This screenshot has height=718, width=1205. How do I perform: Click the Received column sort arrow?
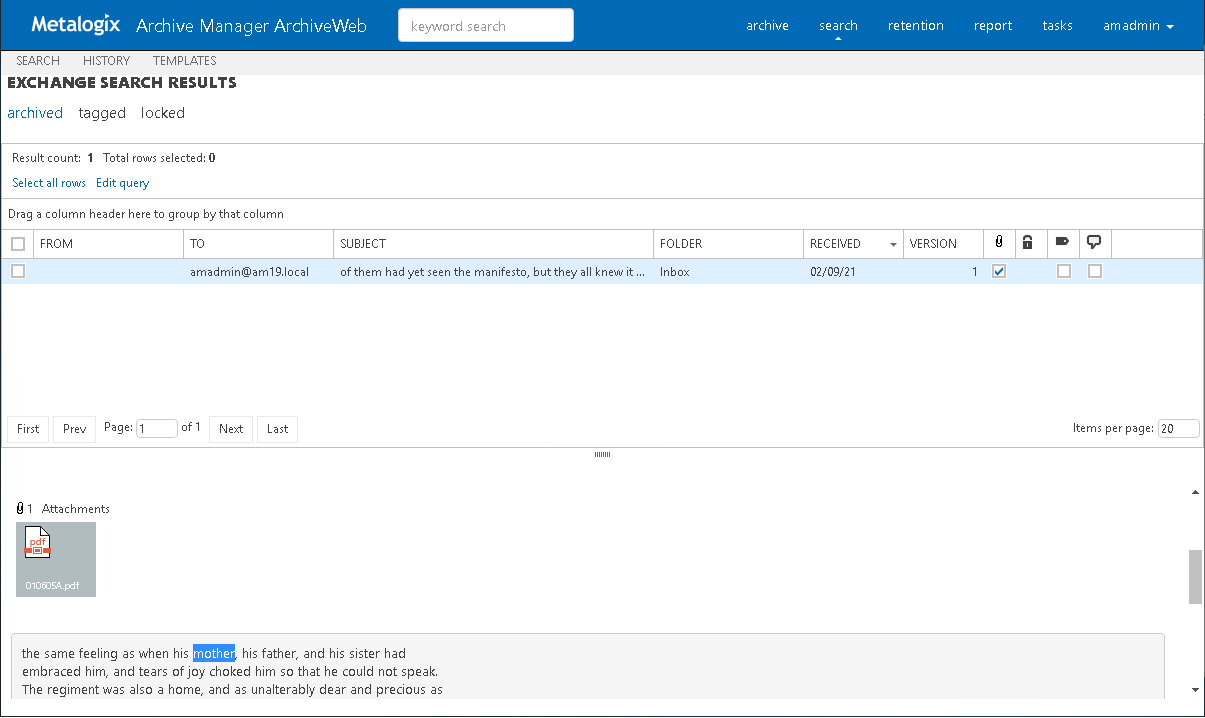[893, 244]
